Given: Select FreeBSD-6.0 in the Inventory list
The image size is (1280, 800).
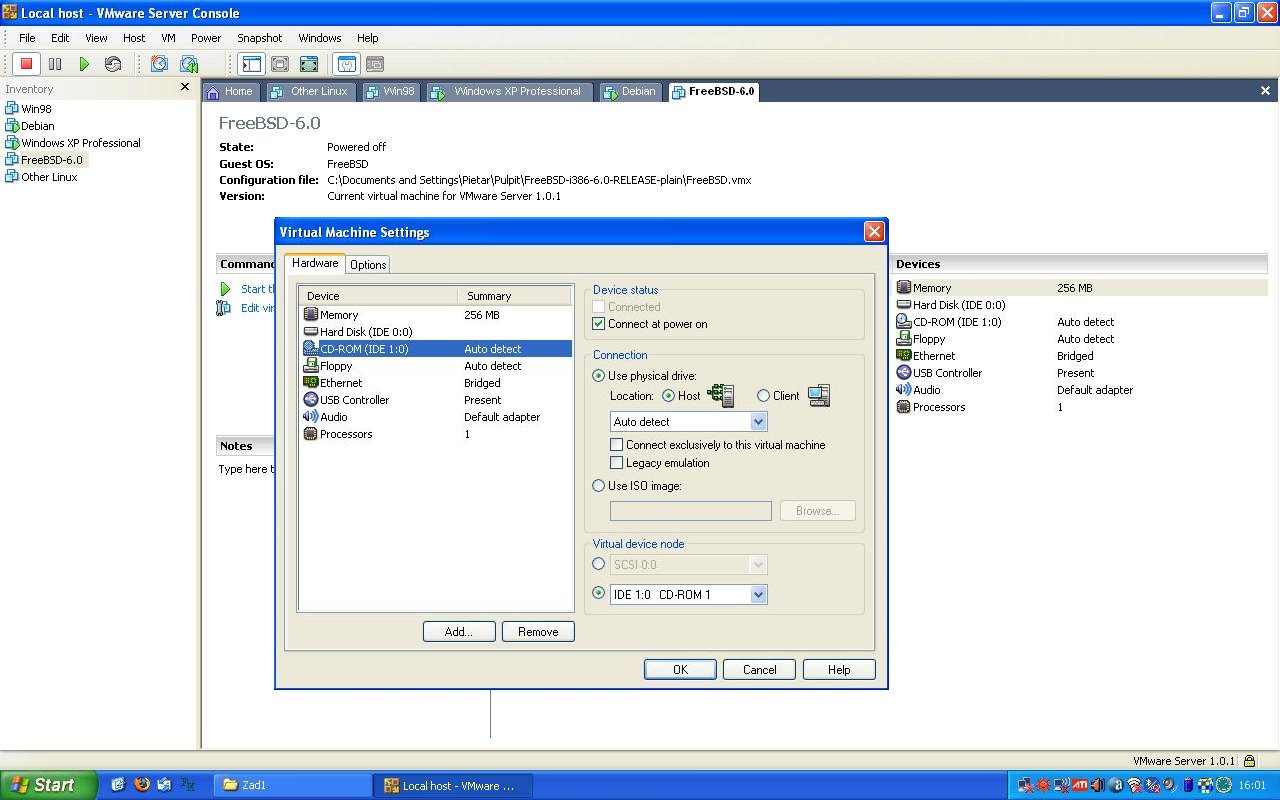Looking at the screenshot, I should (45, 160).
